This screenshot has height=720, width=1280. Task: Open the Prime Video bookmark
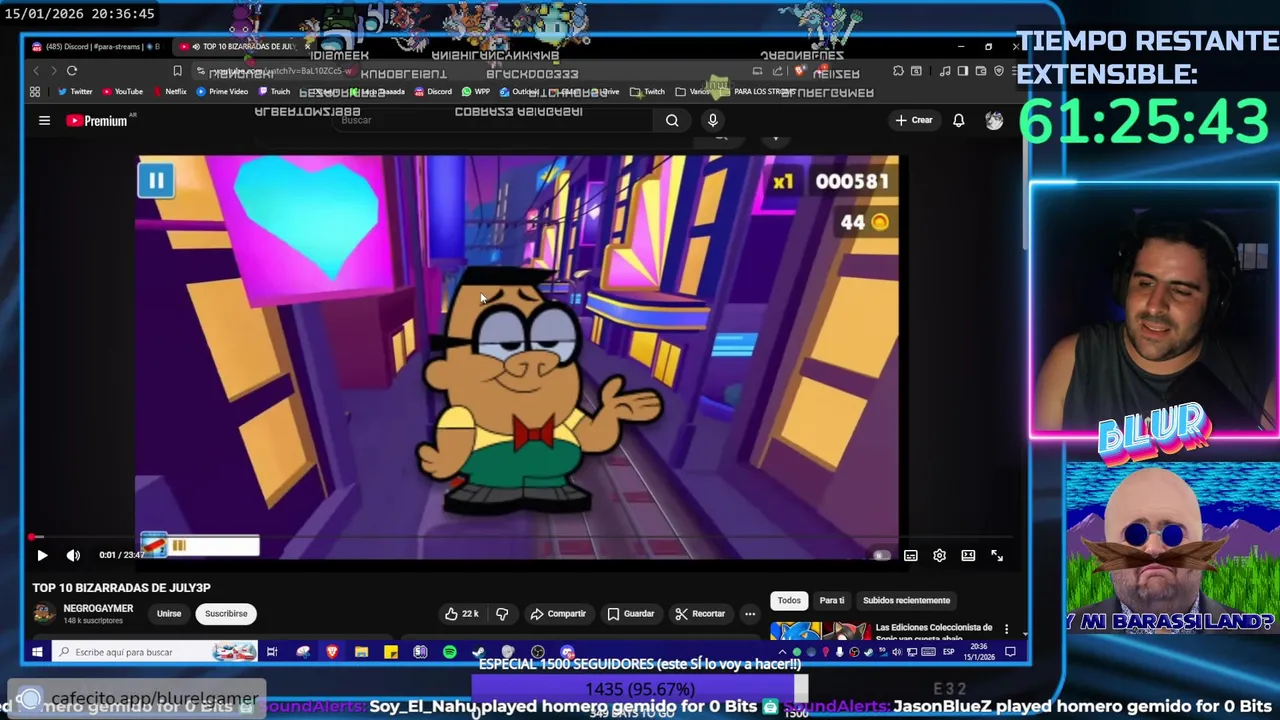click(222, 92)
